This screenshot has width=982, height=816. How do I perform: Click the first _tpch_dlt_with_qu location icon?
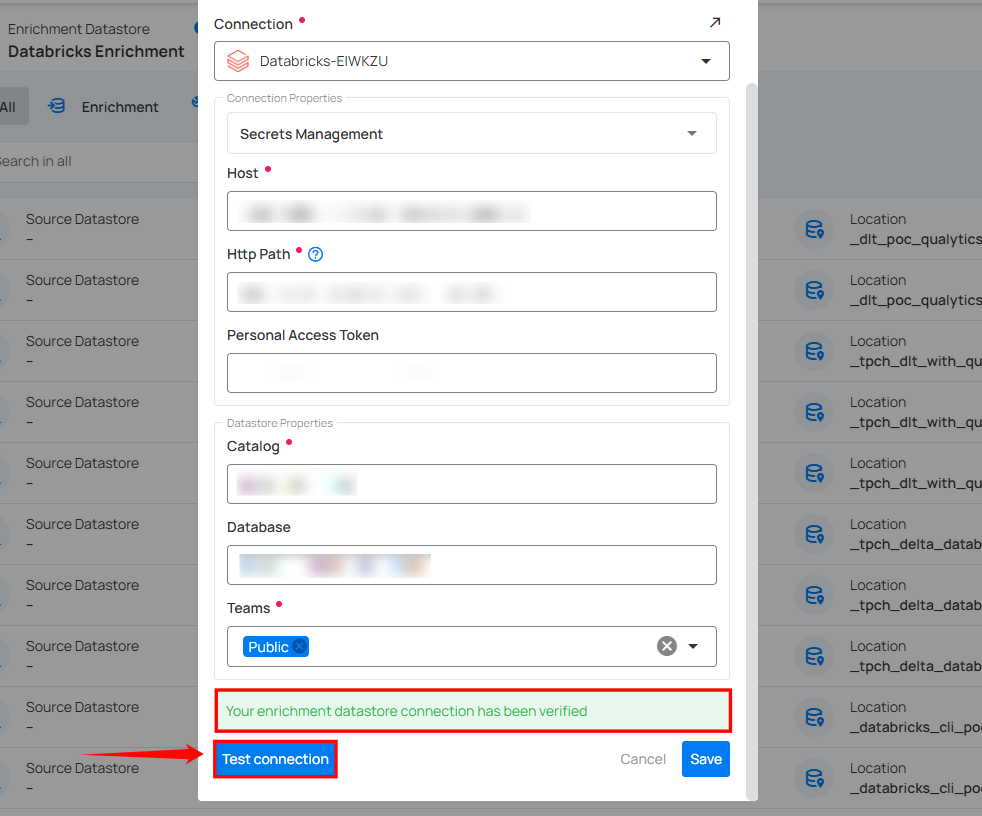pos(814,351)
